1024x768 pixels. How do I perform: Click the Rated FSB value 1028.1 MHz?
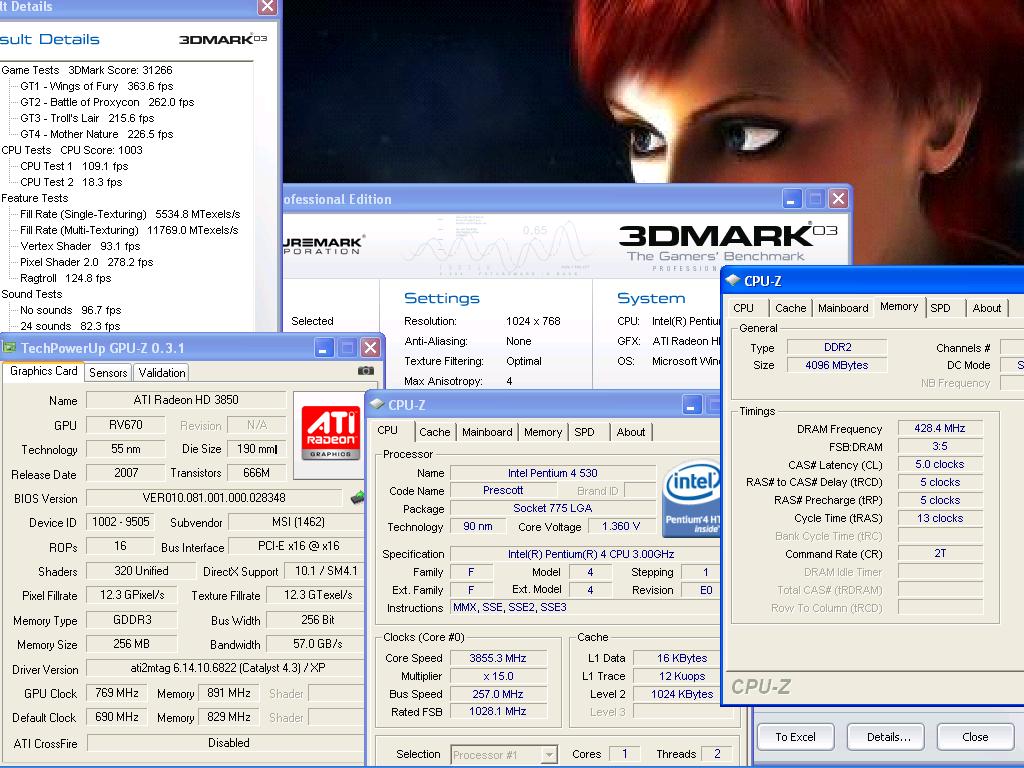click(x=498, y=711)
